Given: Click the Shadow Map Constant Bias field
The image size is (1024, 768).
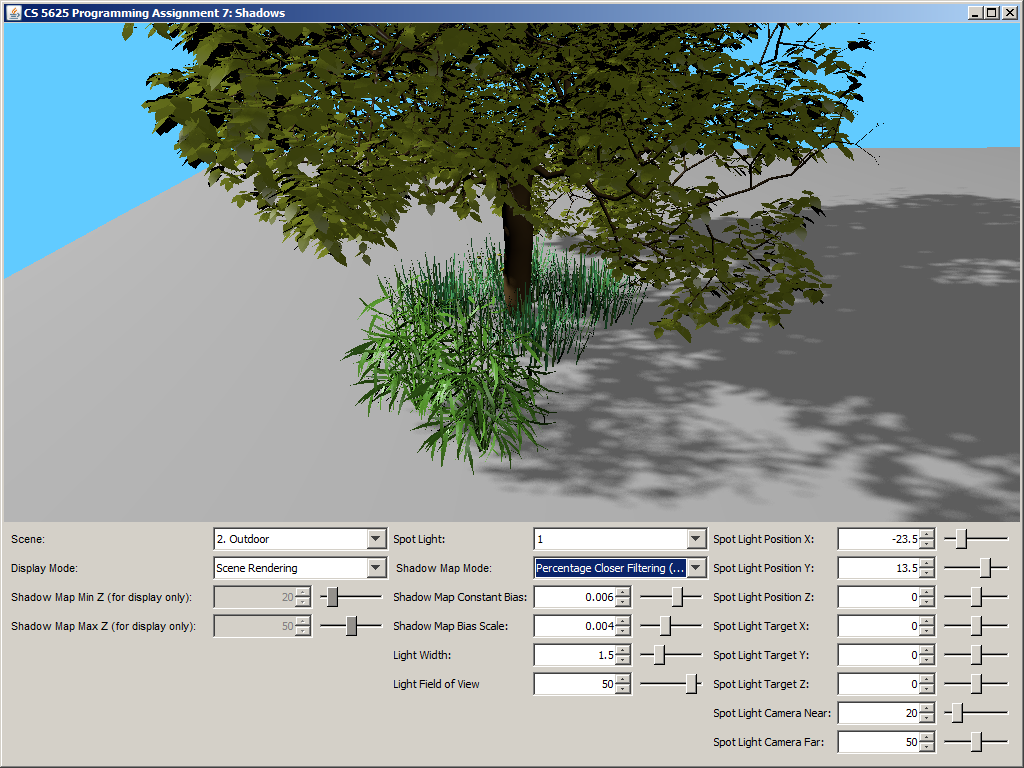Looking at the screenshot, I should pyautogui.click(x=574, y=597).
